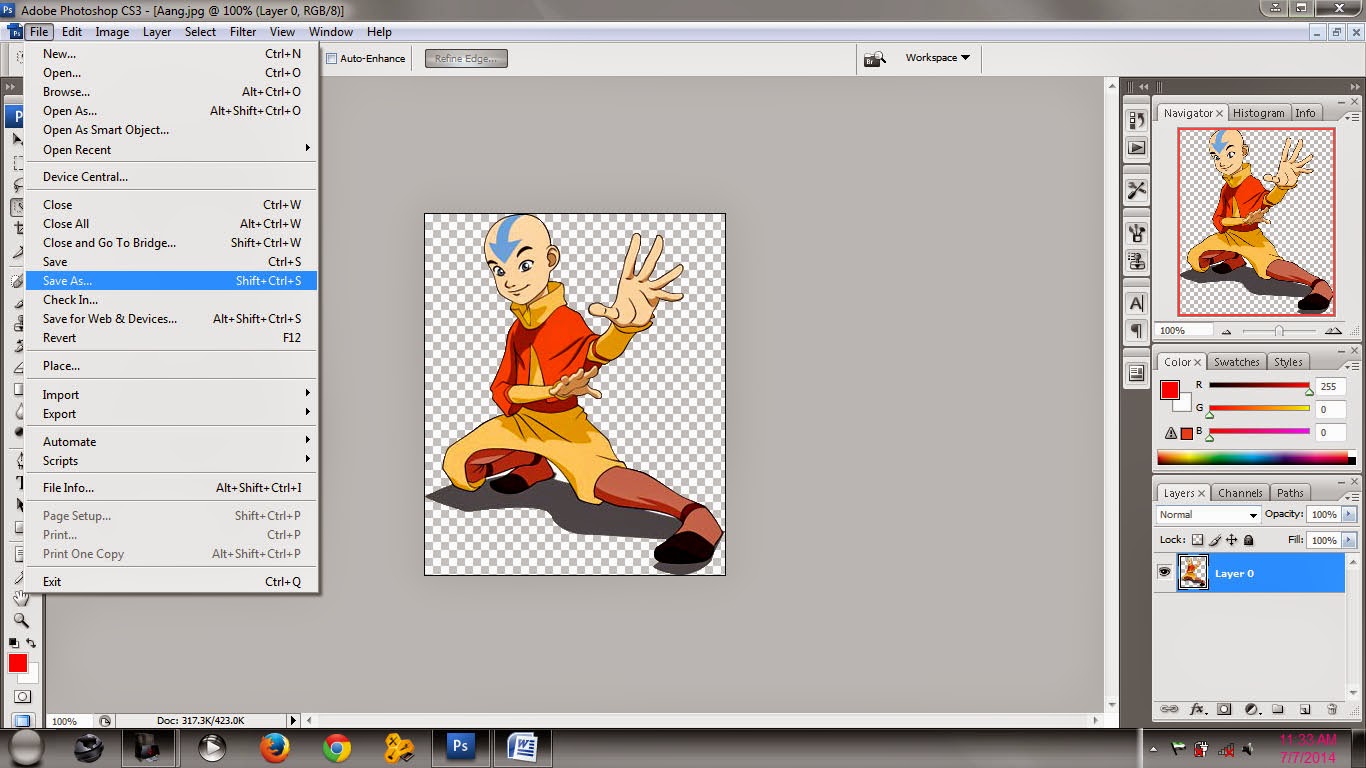
Task: Open the History panel from the dock
Action: [1136, 118]
